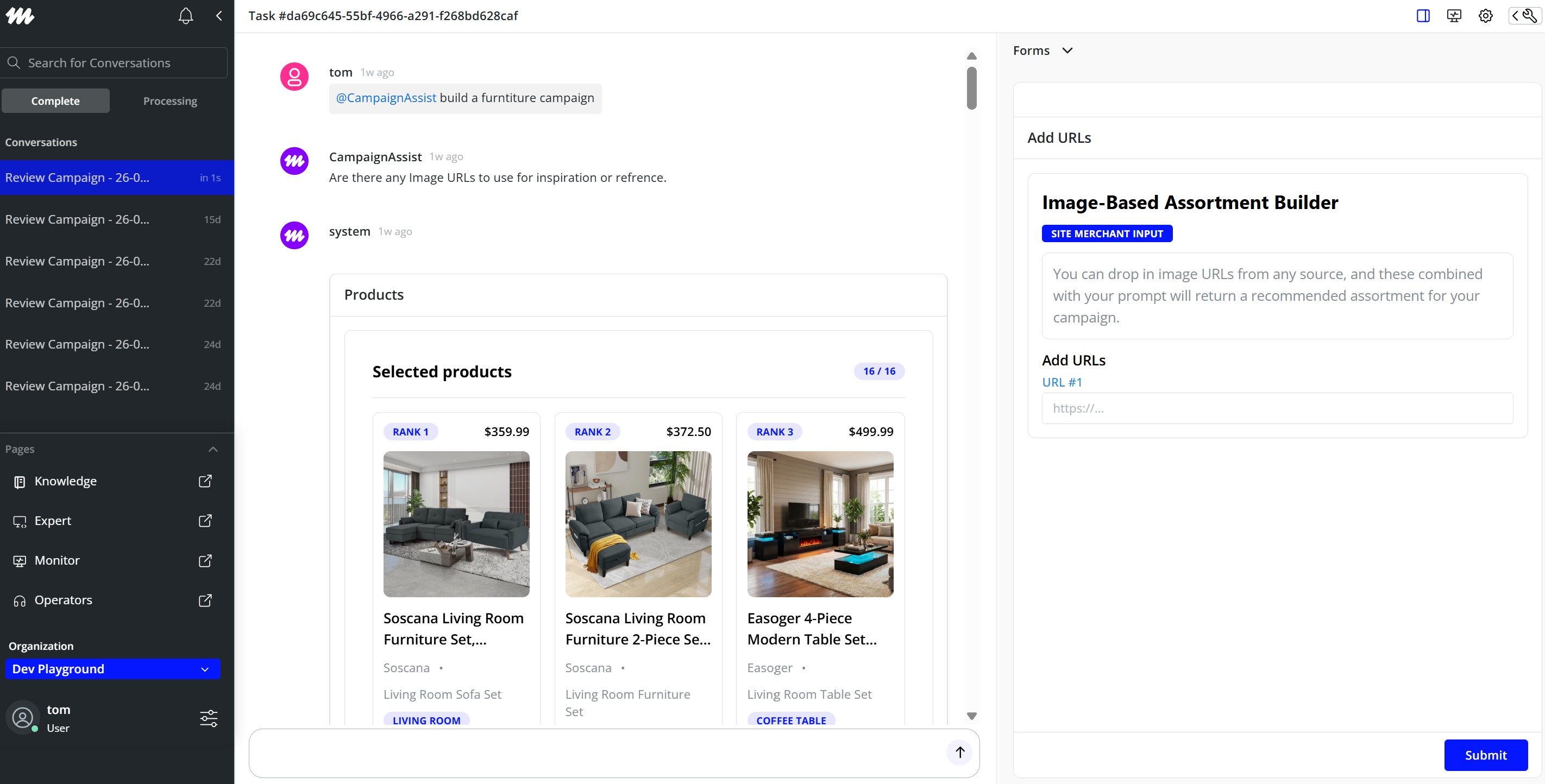Toggle the split panel layout icon

(x=1423, y=16)
